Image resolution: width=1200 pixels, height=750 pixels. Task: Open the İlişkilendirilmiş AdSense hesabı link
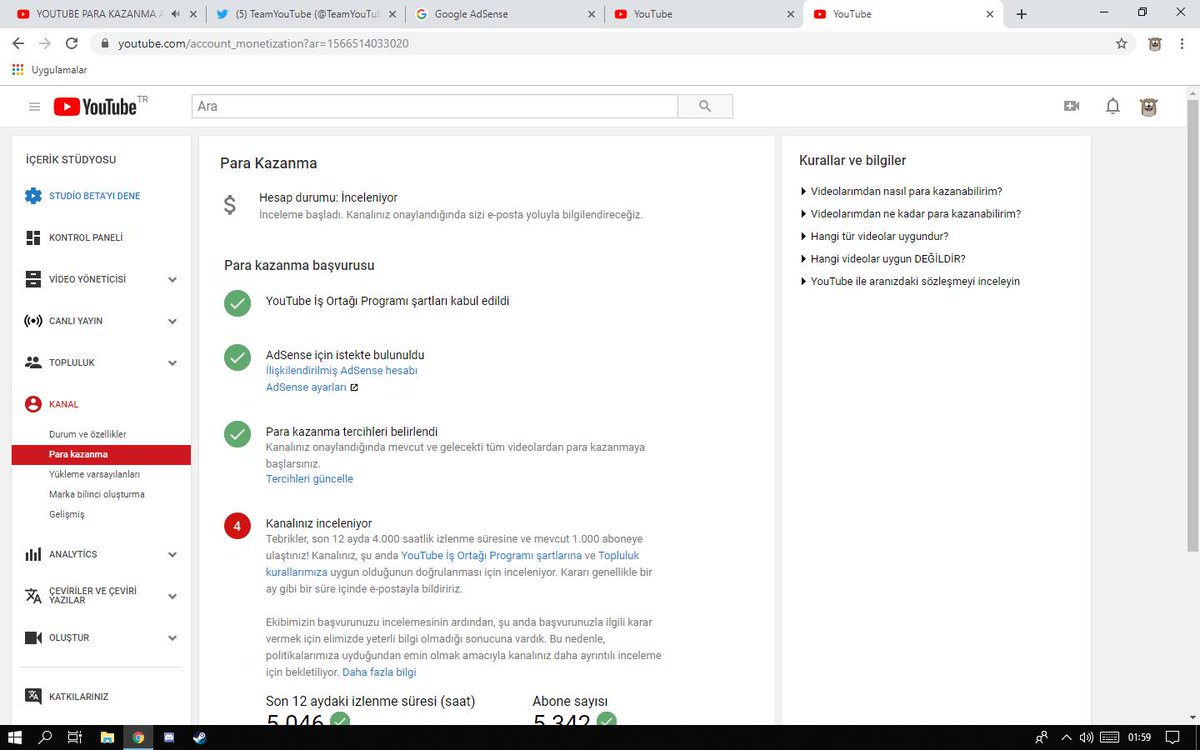point(341,371)
